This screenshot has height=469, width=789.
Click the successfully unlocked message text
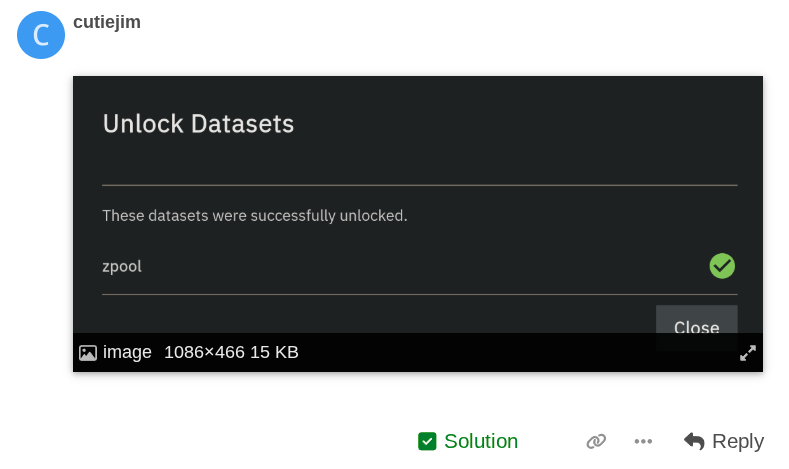pos(254,215)
